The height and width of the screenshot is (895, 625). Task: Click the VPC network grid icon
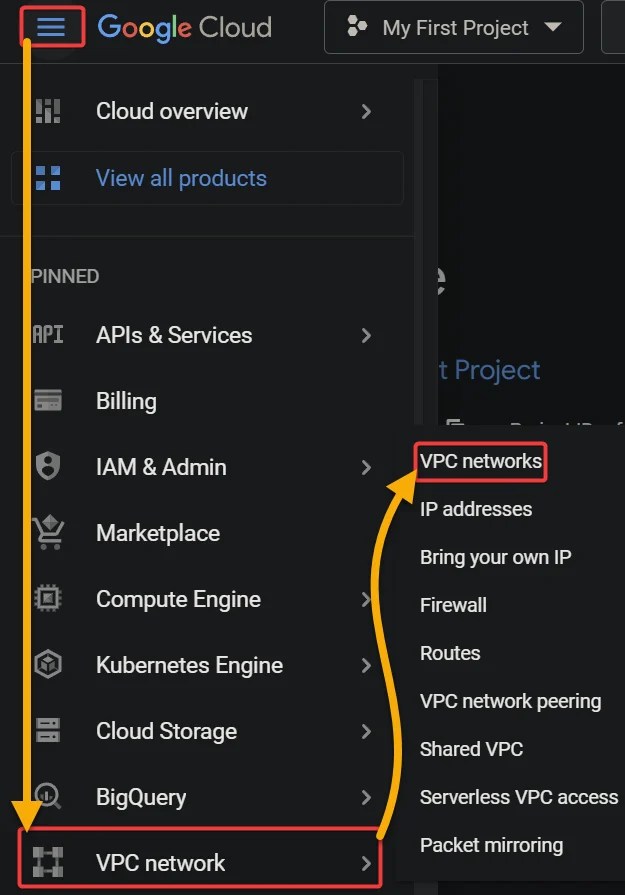coord(47,862)
